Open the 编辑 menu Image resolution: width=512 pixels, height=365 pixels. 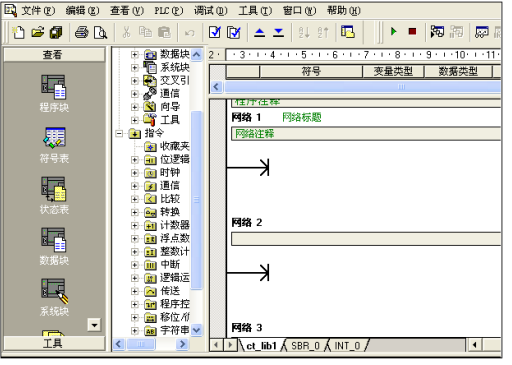tap(82, 11)
